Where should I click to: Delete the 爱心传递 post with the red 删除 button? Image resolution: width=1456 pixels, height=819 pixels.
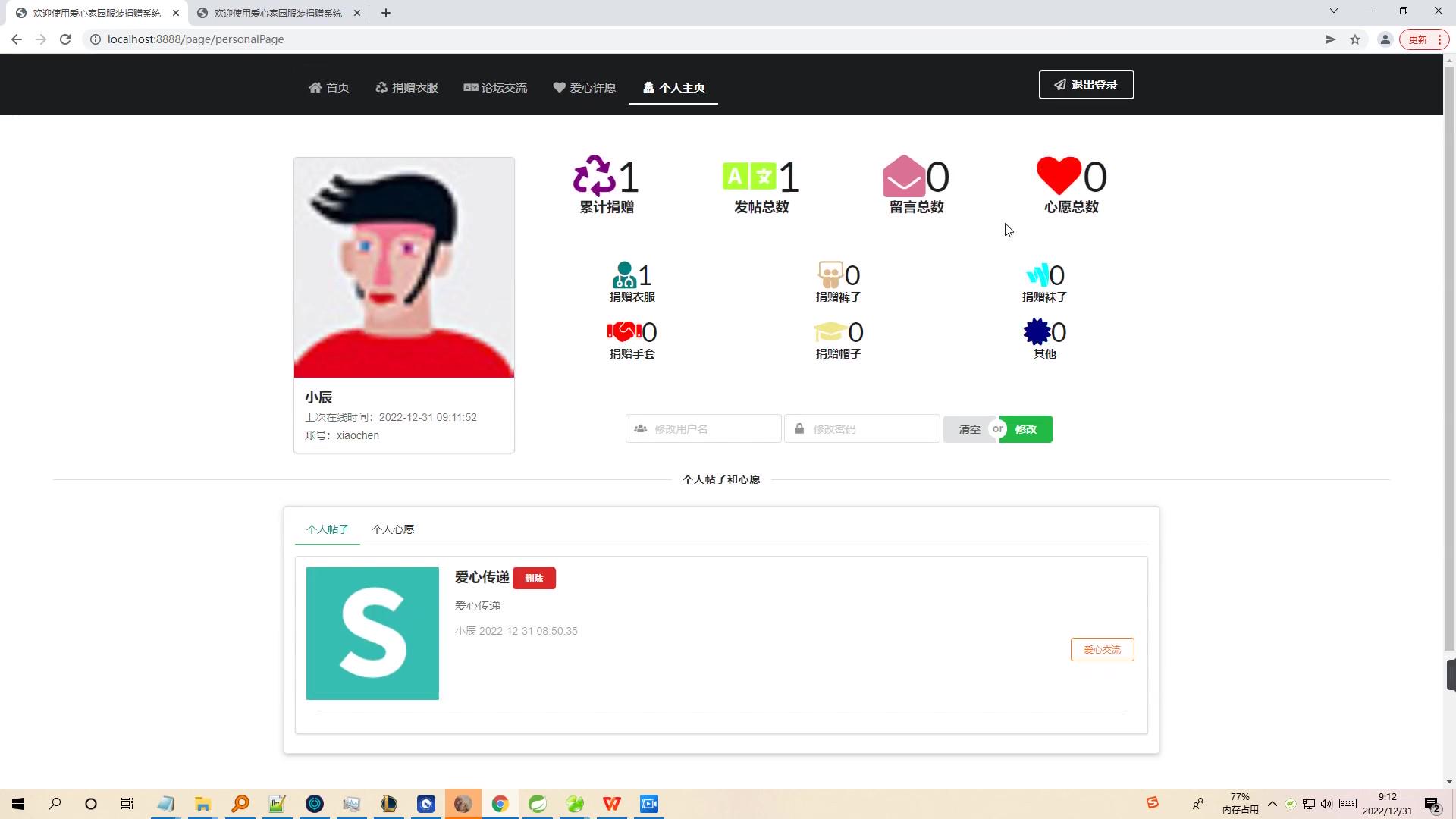click(534, 579)
